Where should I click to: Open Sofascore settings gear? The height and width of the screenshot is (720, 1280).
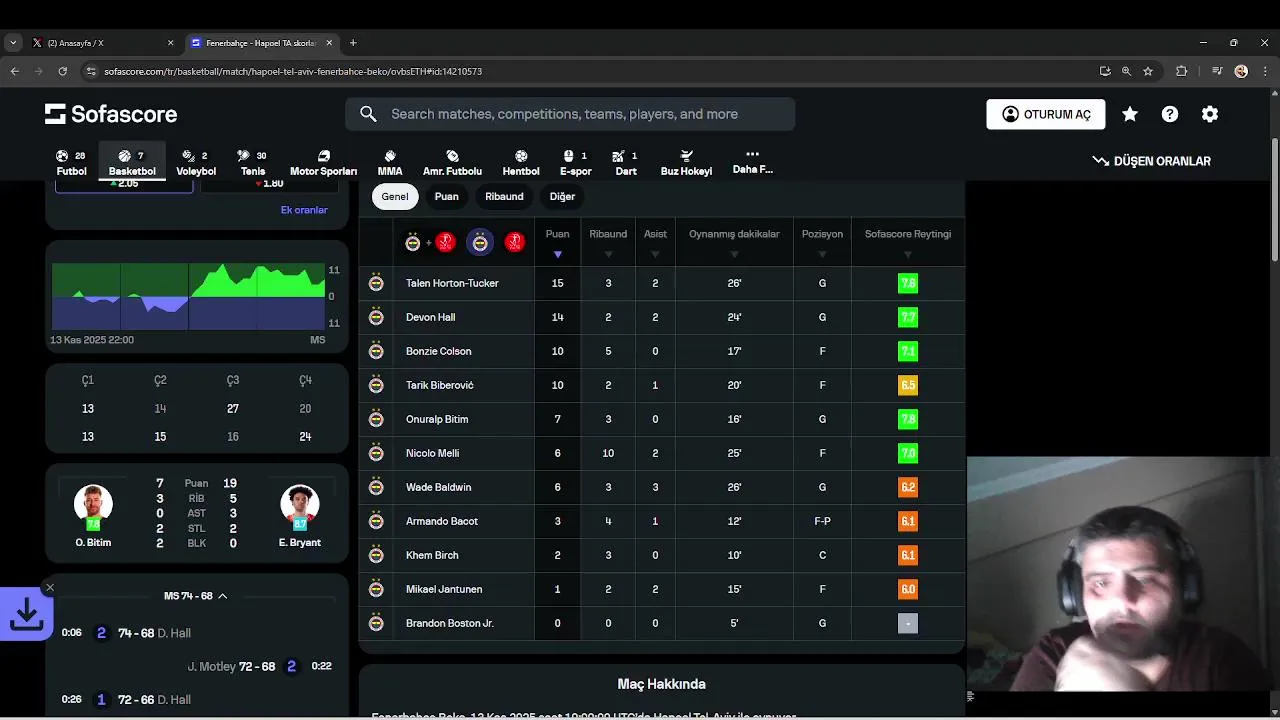click(1210, 114)
